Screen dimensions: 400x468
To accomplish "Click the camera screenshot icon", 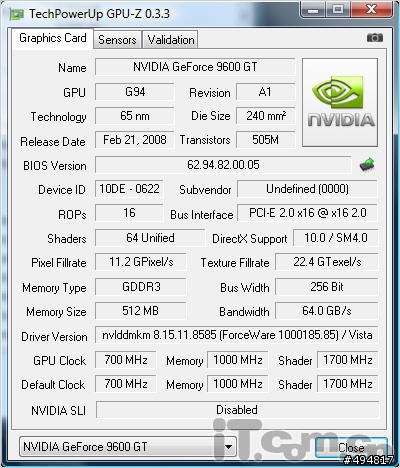I will pyautogui.click(x=375, y=38).
